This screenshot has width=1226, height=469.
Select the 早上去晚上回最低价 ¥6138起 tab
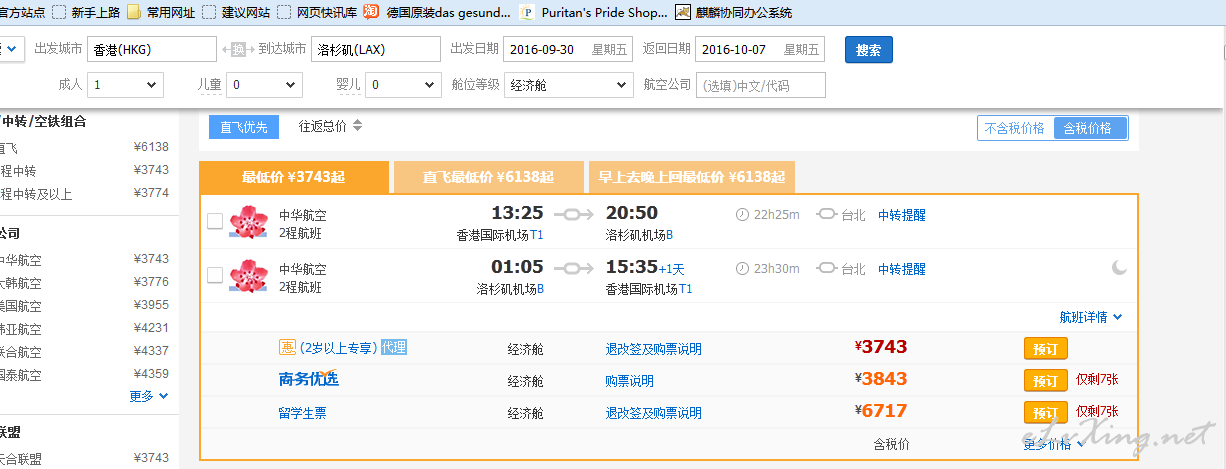(691, 177)
